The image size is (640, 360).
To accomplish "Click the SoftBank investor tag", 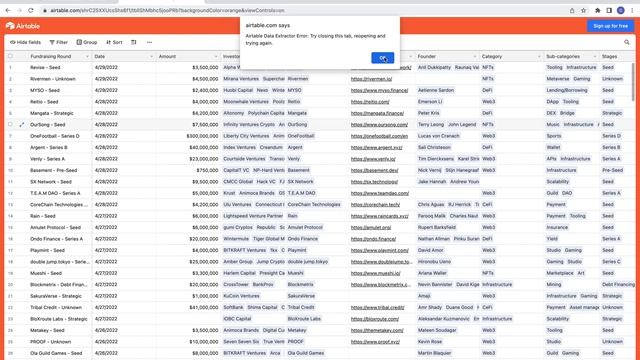I will click(233, 307).
